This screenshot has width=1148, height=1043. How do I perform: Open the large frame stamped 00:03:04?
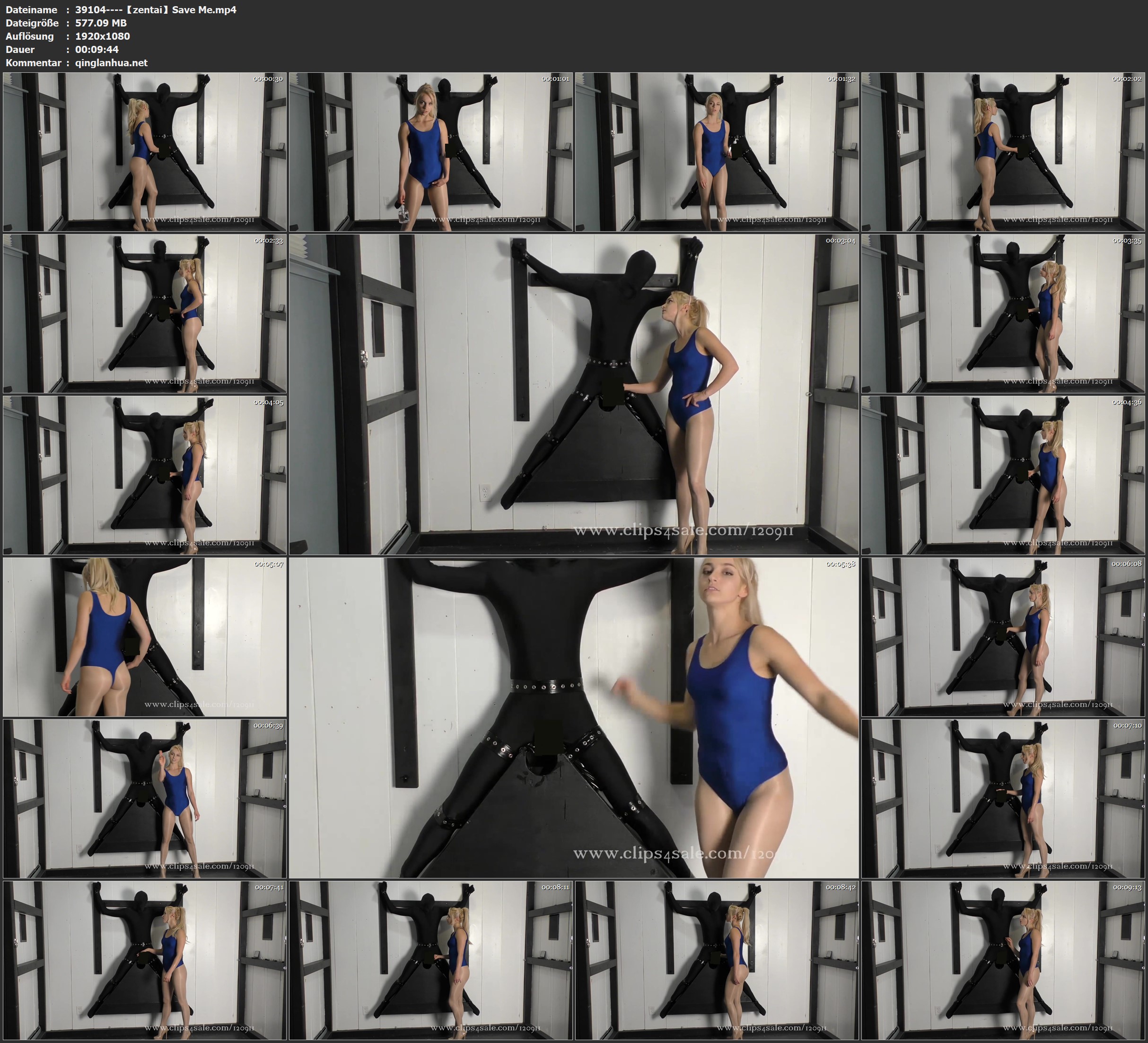(x=574, y=394)
